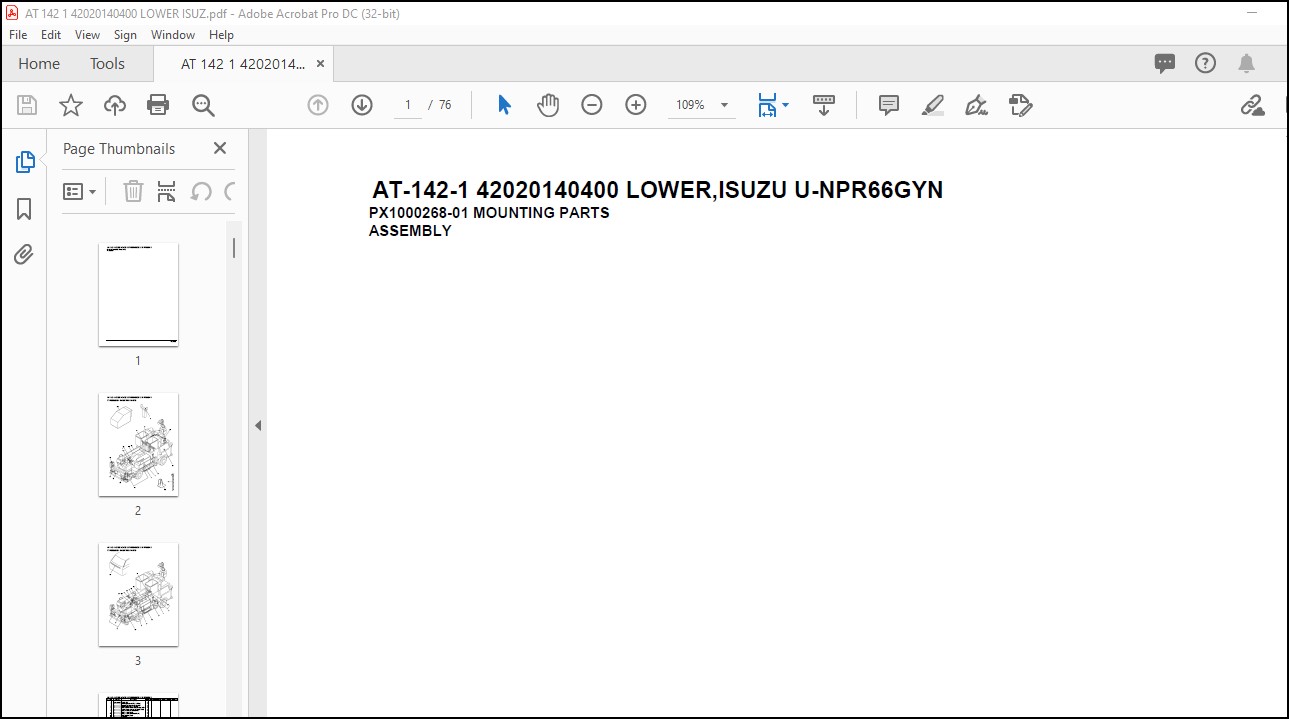Image resolution: width=1289 pixels, height=719 pixels.
Task: Click the PX1000268-01 MOUNTING PARTS text
Action: point(489,213)
